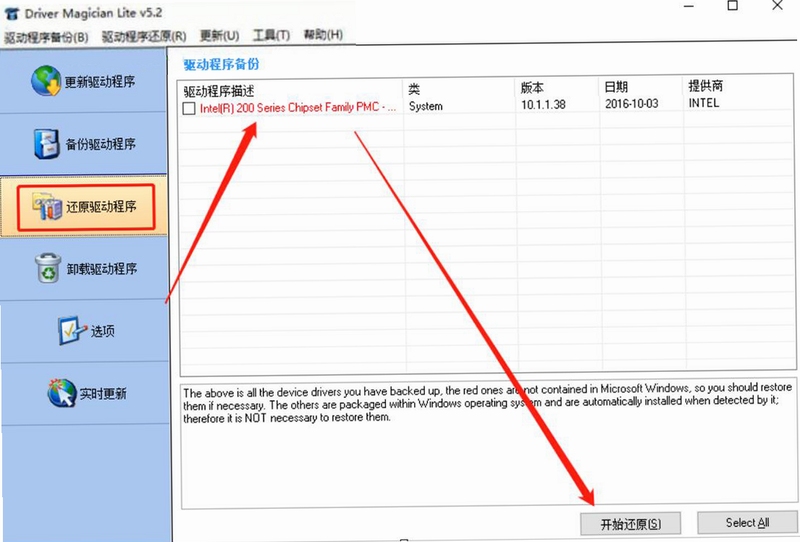800x542 pixels.
Task: Open the 驱动程序备份(B) menu
Action: pyautogui.click(x=46, y=37)
